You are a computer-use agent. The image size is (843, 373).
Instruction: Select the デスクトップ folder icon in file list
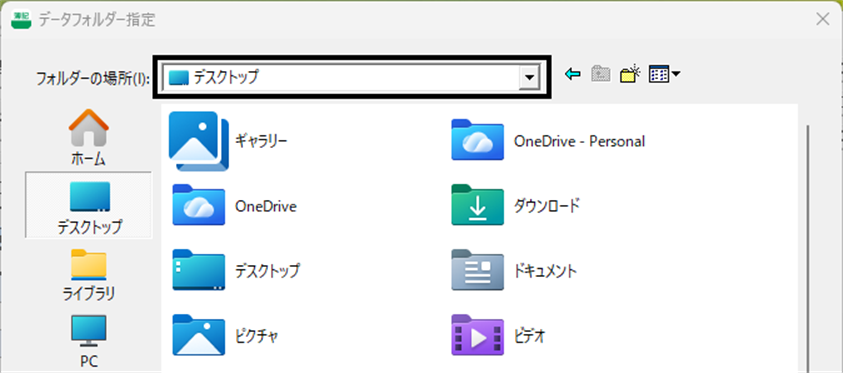click(198, 270)
